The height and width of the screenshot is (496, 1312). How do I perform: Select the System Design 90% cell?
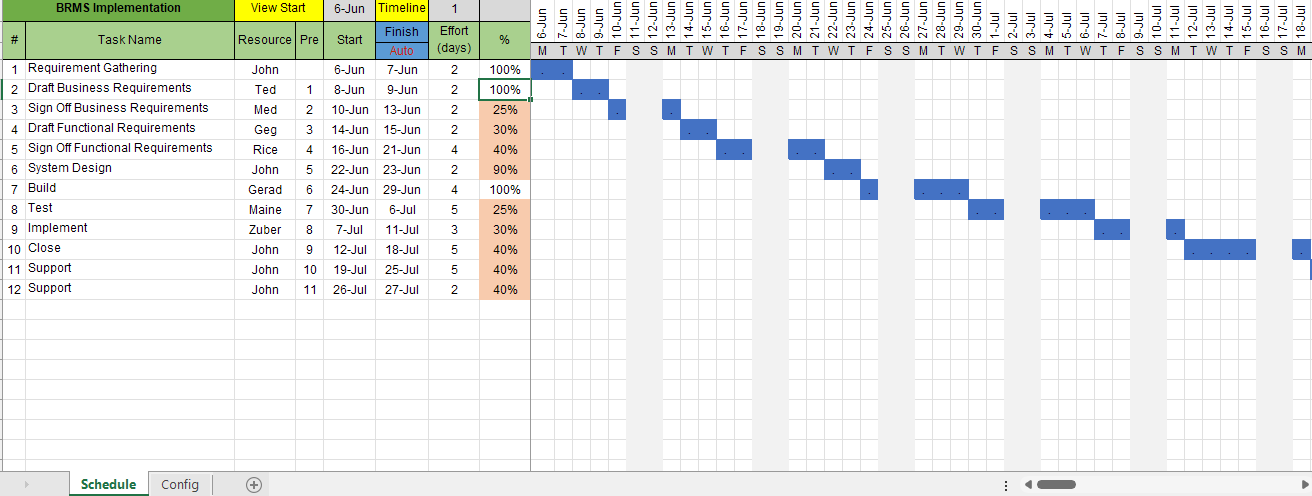[505, 170]
